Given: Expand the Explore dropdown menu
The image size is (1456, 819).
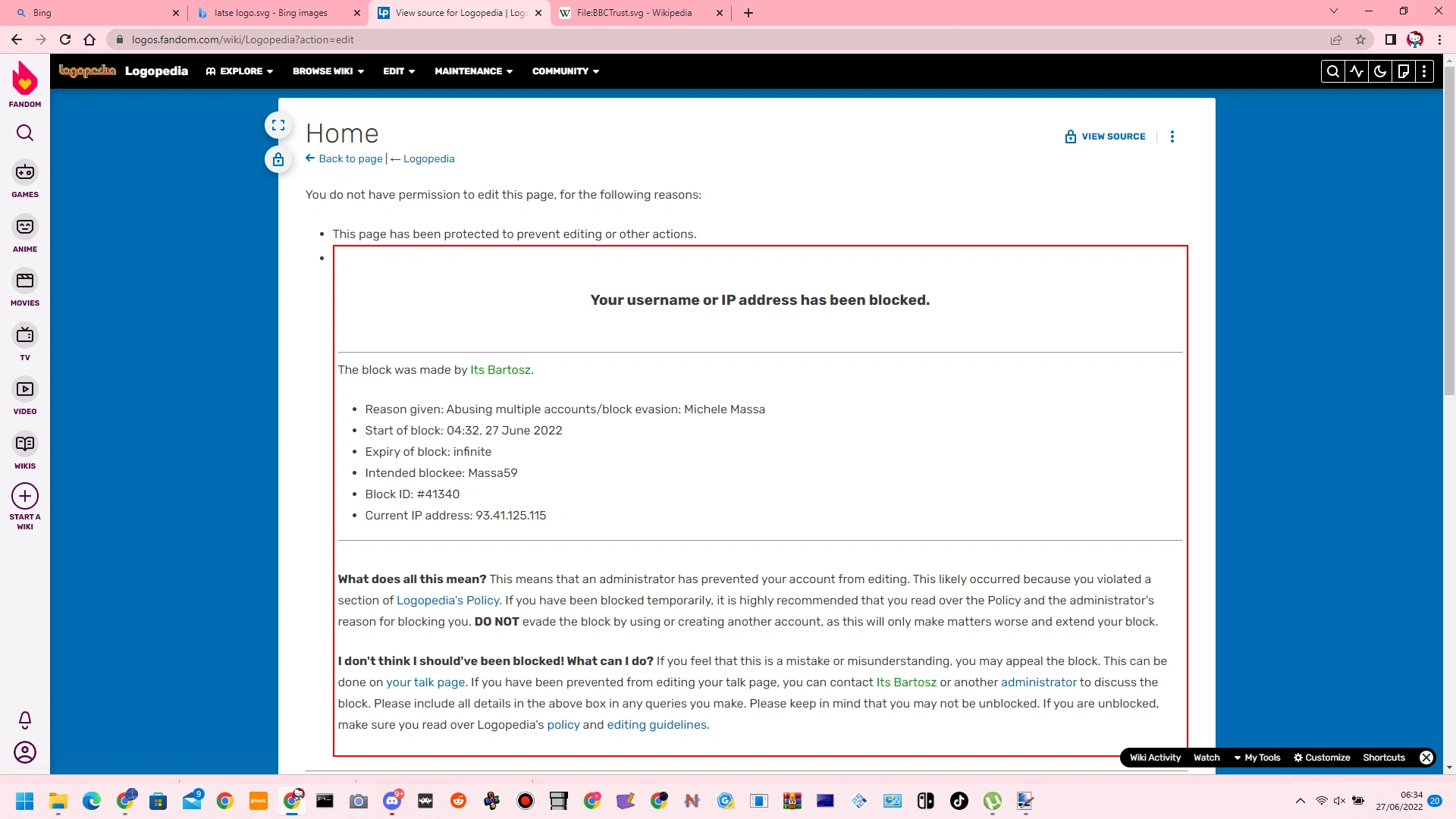Looking at the screenshot, I should (240, 71).
